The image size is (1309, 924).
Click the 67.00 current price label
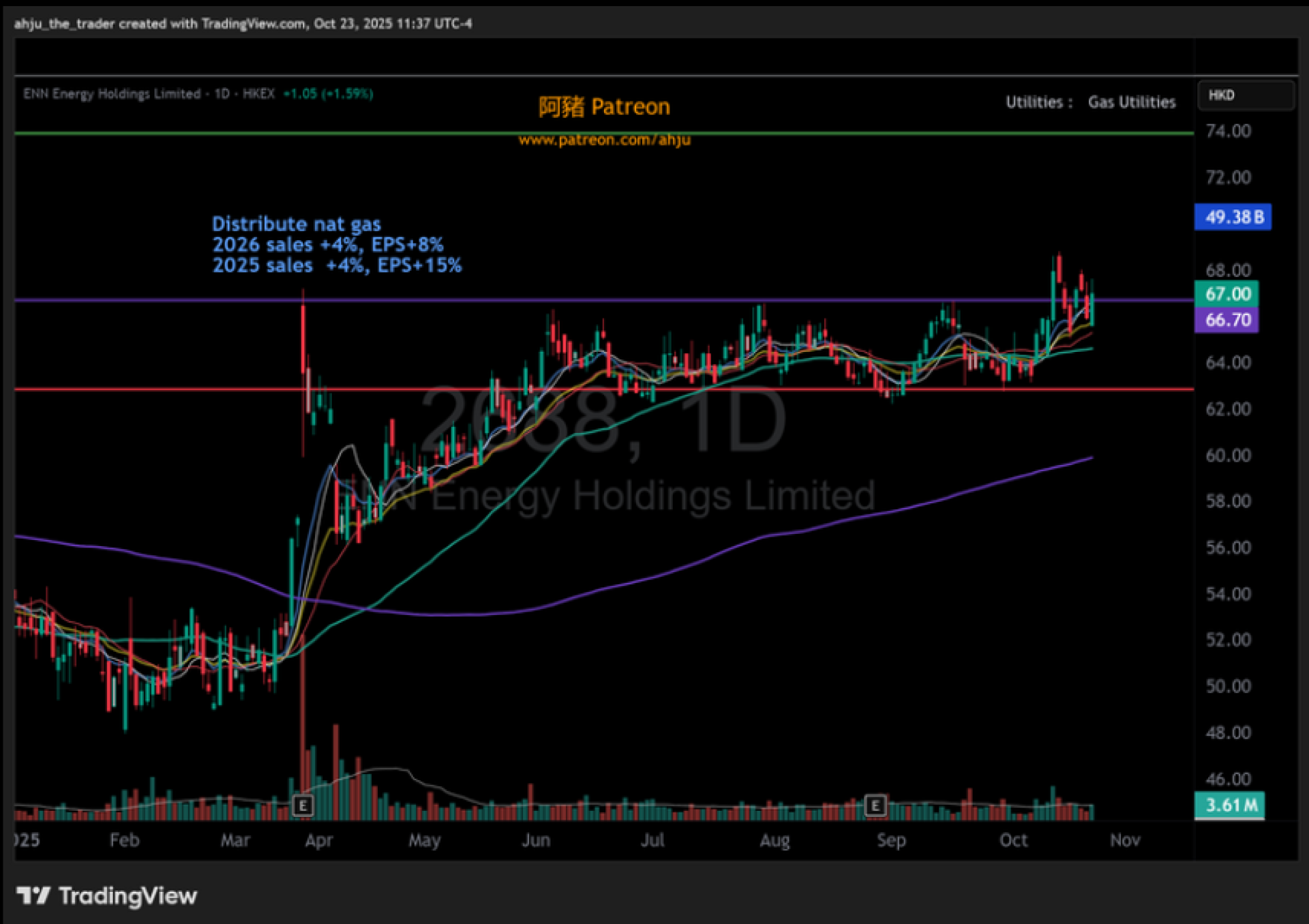point(1227,294)
